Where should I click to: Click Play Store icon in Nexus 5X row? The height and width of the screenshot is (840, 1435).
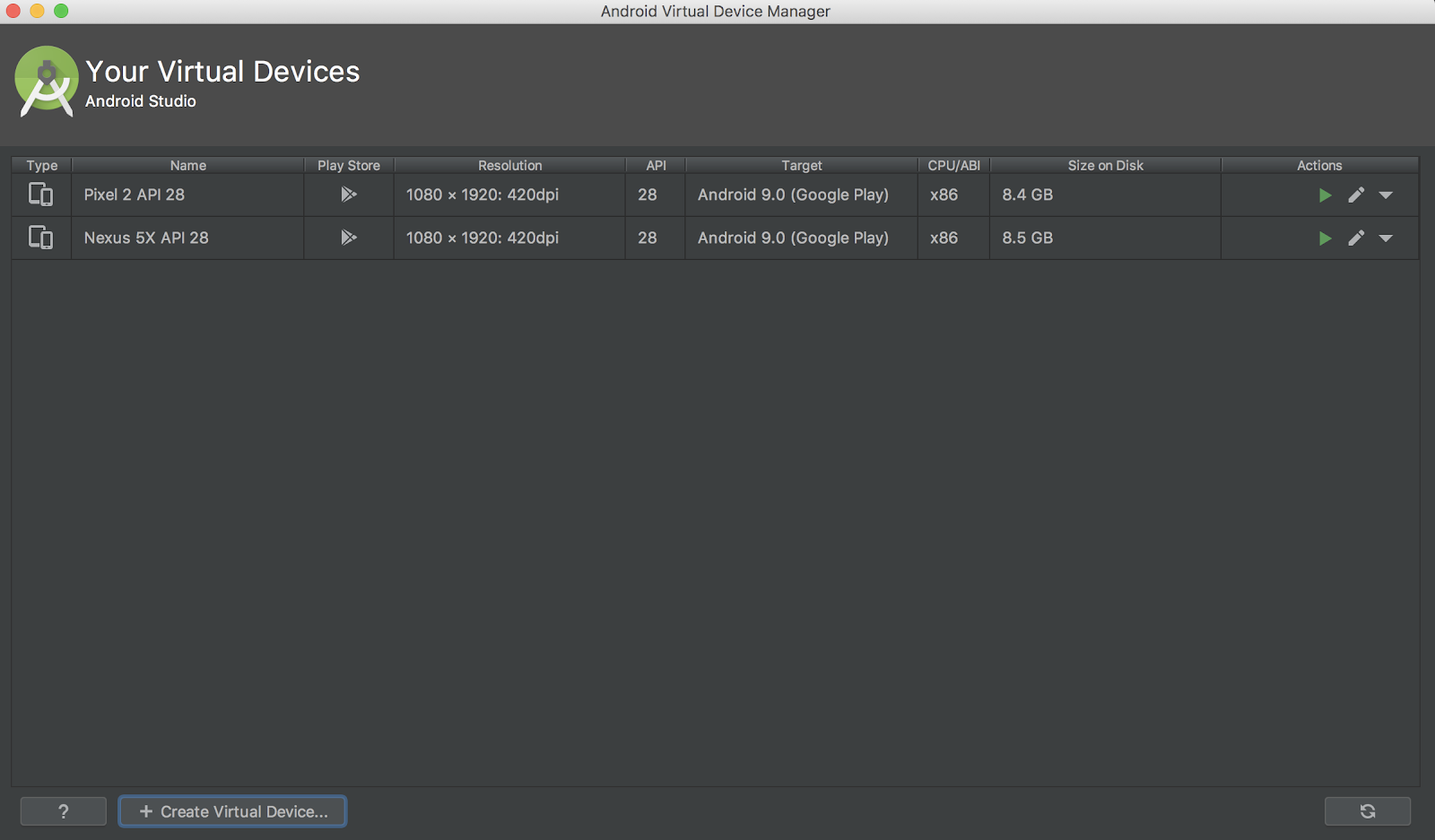click(x=349, y=238)
